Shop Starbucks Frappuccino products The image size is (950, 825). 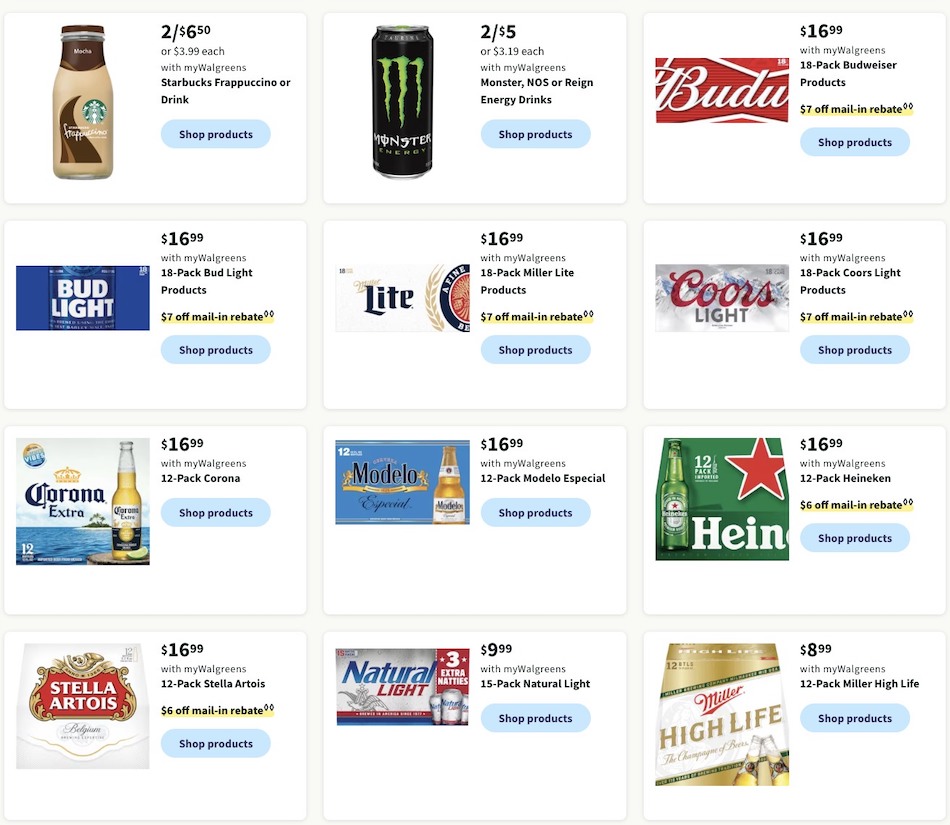215,134
